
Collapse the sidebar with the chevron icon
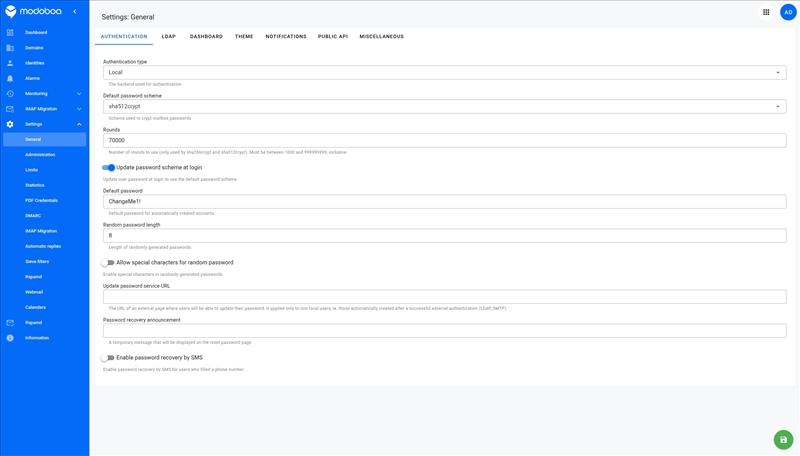point(74,12)
